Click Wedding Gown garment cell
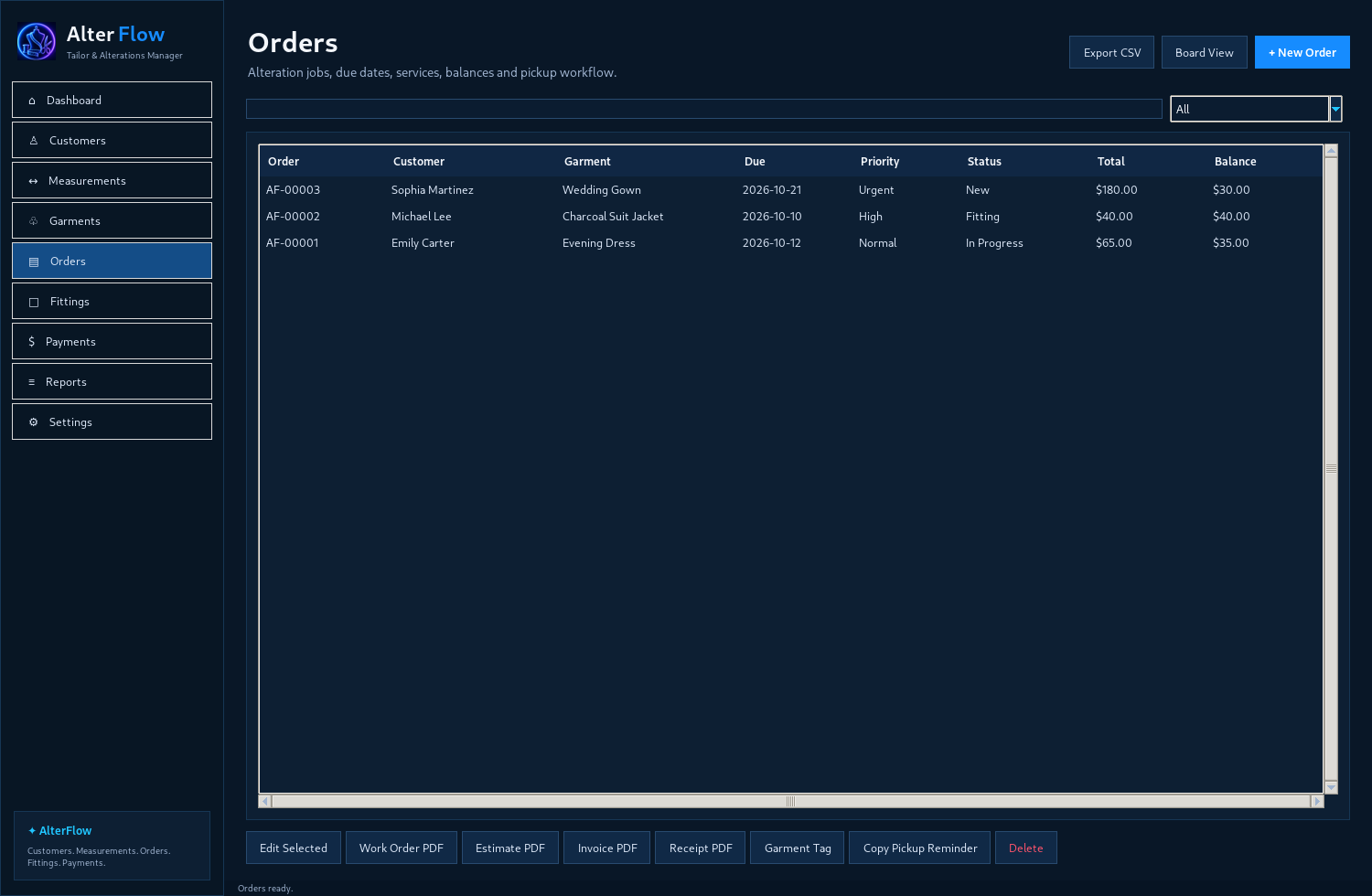This screenshot has height=896, width=1372. 602,190
